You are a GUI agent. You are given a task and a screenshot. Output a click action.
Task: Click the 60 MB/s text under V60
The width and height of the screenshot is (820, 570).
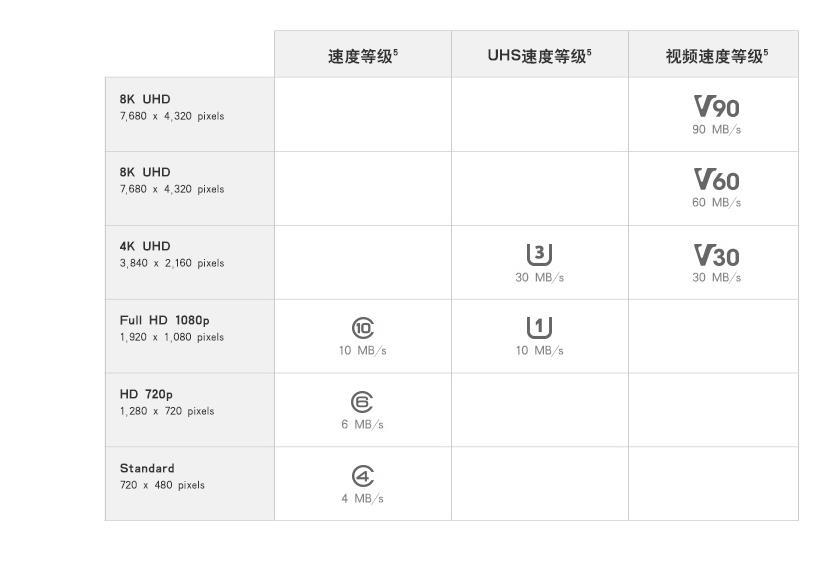pos(716,202)
